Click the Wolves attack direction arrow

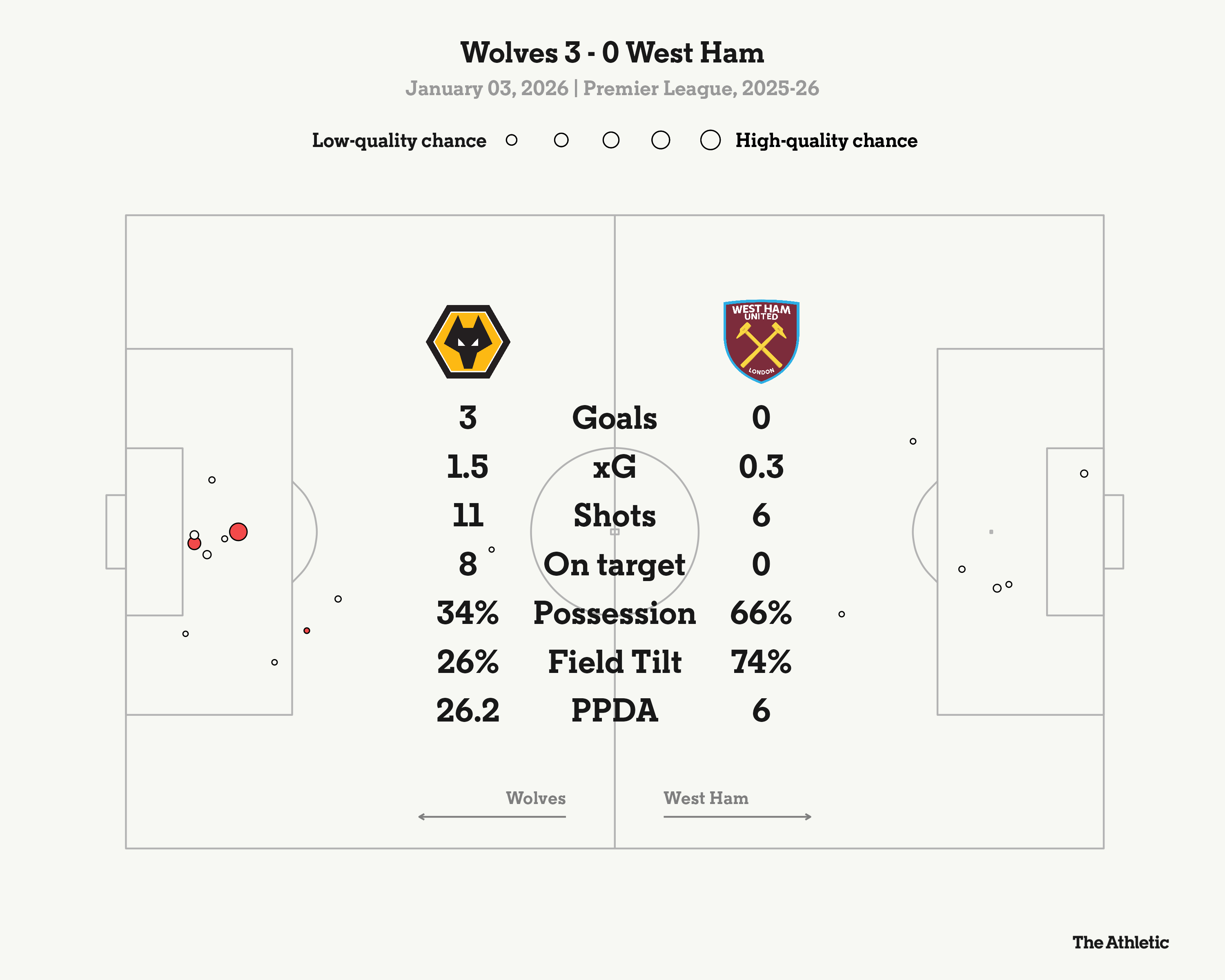492,816
